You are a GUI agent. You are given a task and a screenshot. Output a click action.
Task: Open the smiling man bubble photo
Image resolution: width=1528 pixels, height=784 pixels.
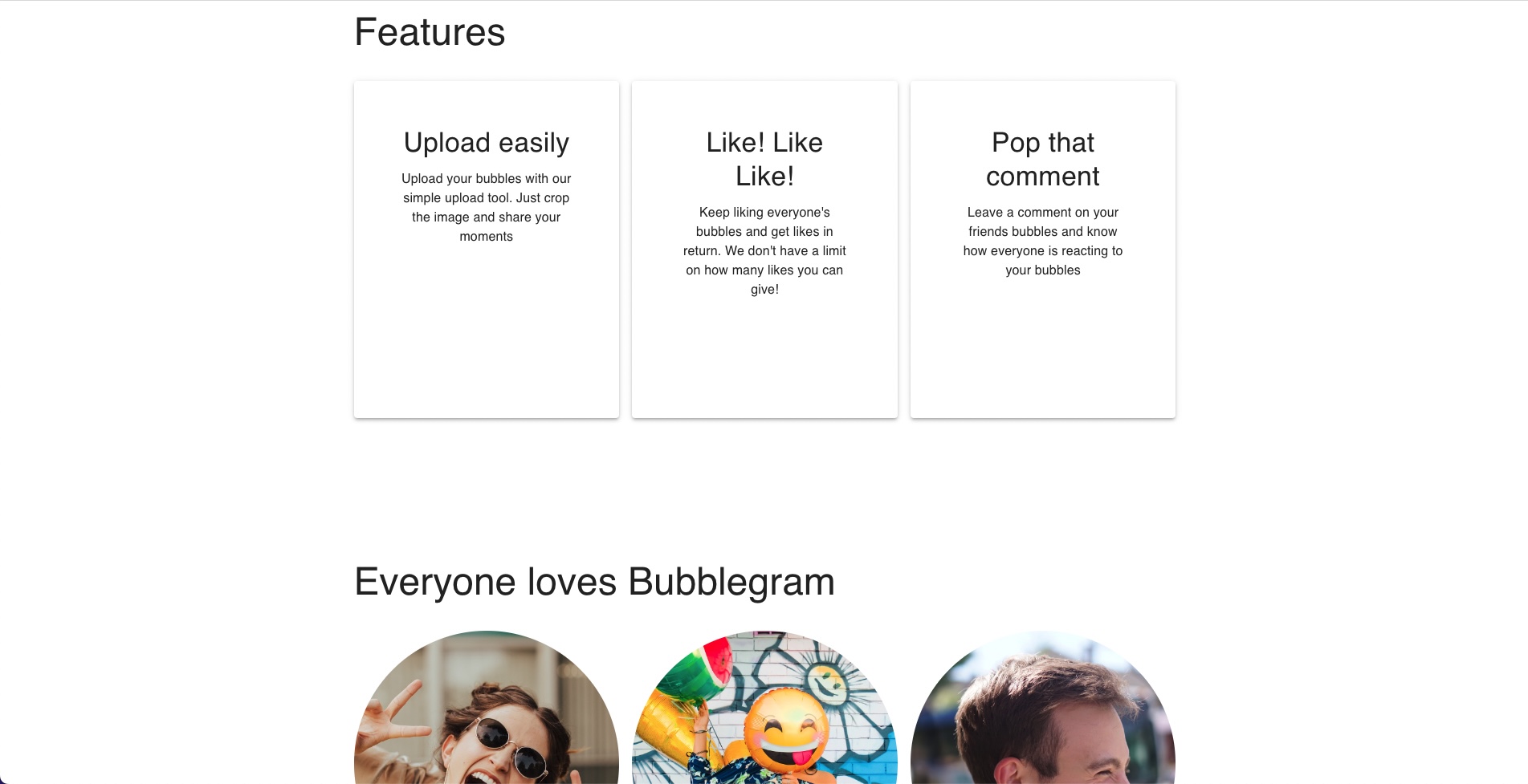1043,707
